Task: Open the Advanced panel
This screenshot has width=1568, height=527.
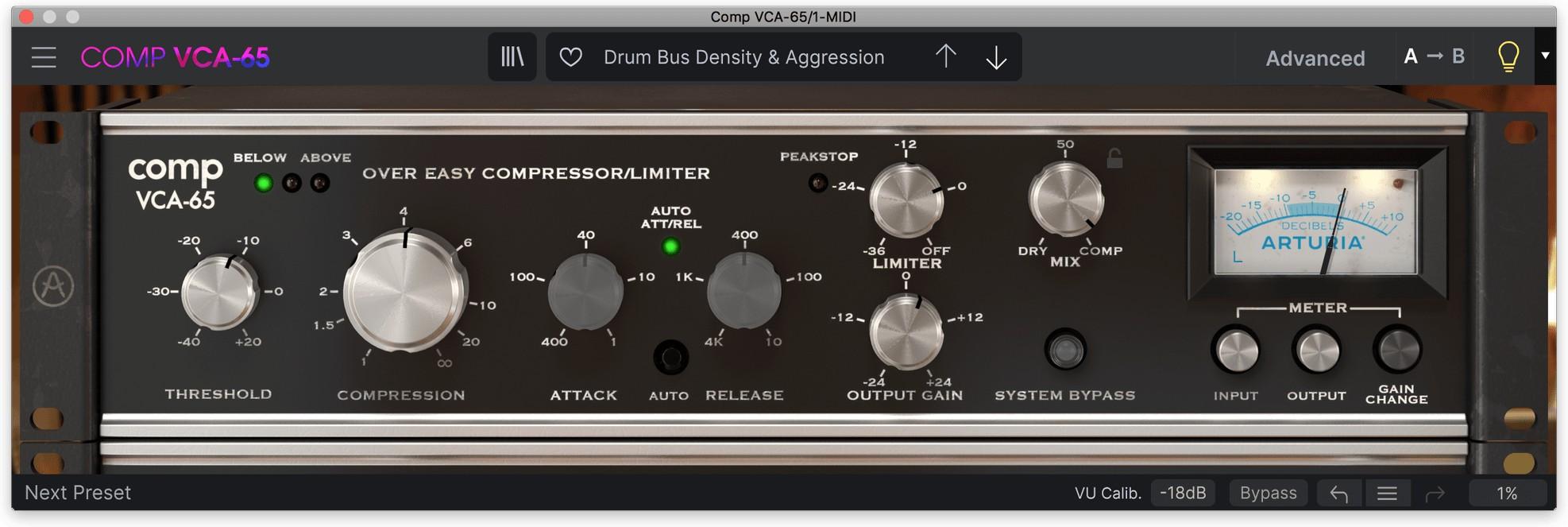Action: 1315,58
